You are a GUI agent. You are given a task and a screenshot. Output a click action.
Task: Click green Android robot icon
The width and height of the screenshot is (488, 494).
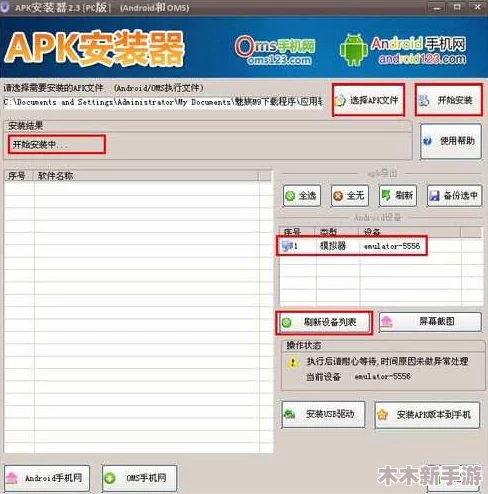click(354, 50)
